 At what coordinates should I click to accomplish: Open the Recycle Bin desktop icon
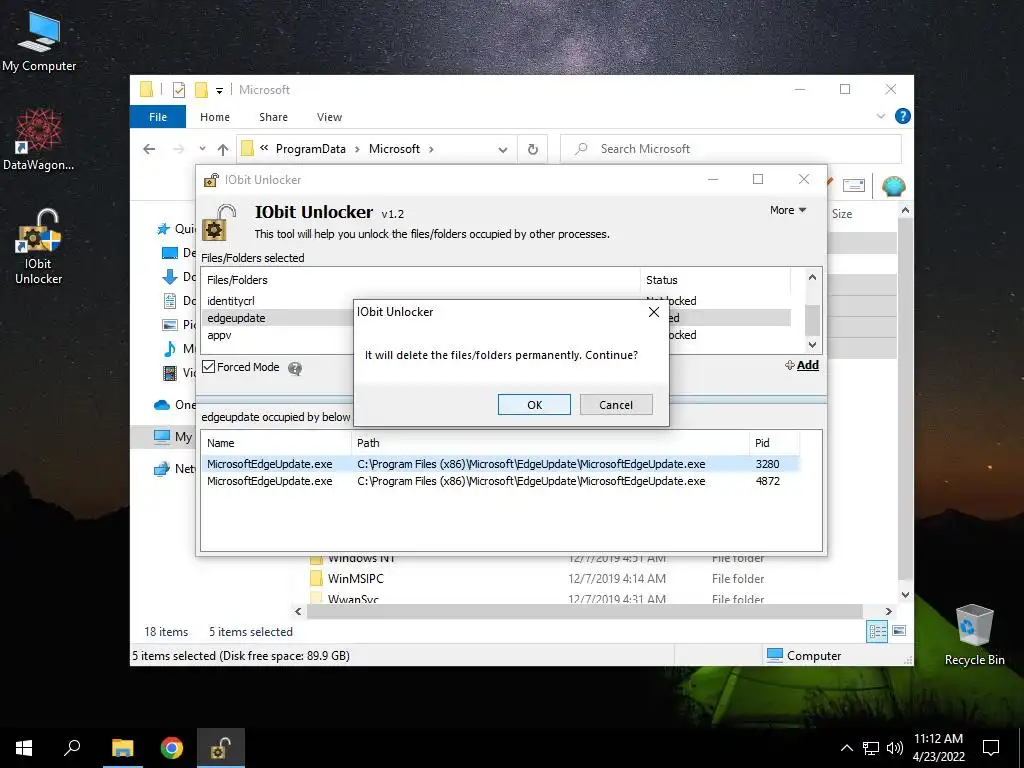[x=974, y=634]
